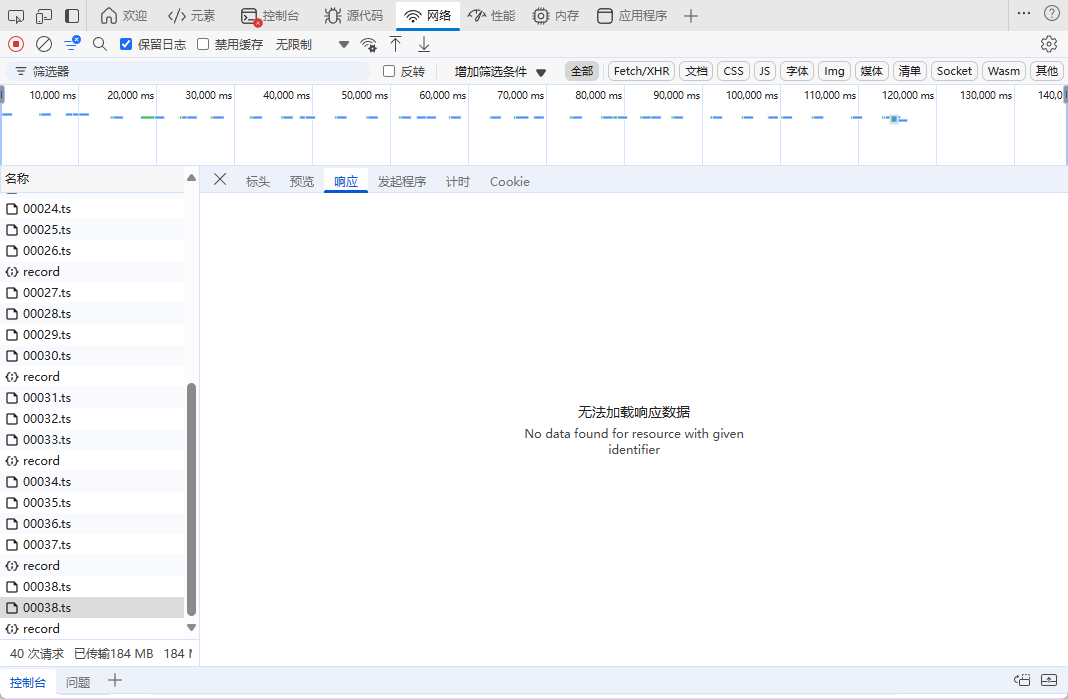Filter requests by CSS type

coord(734,71)
